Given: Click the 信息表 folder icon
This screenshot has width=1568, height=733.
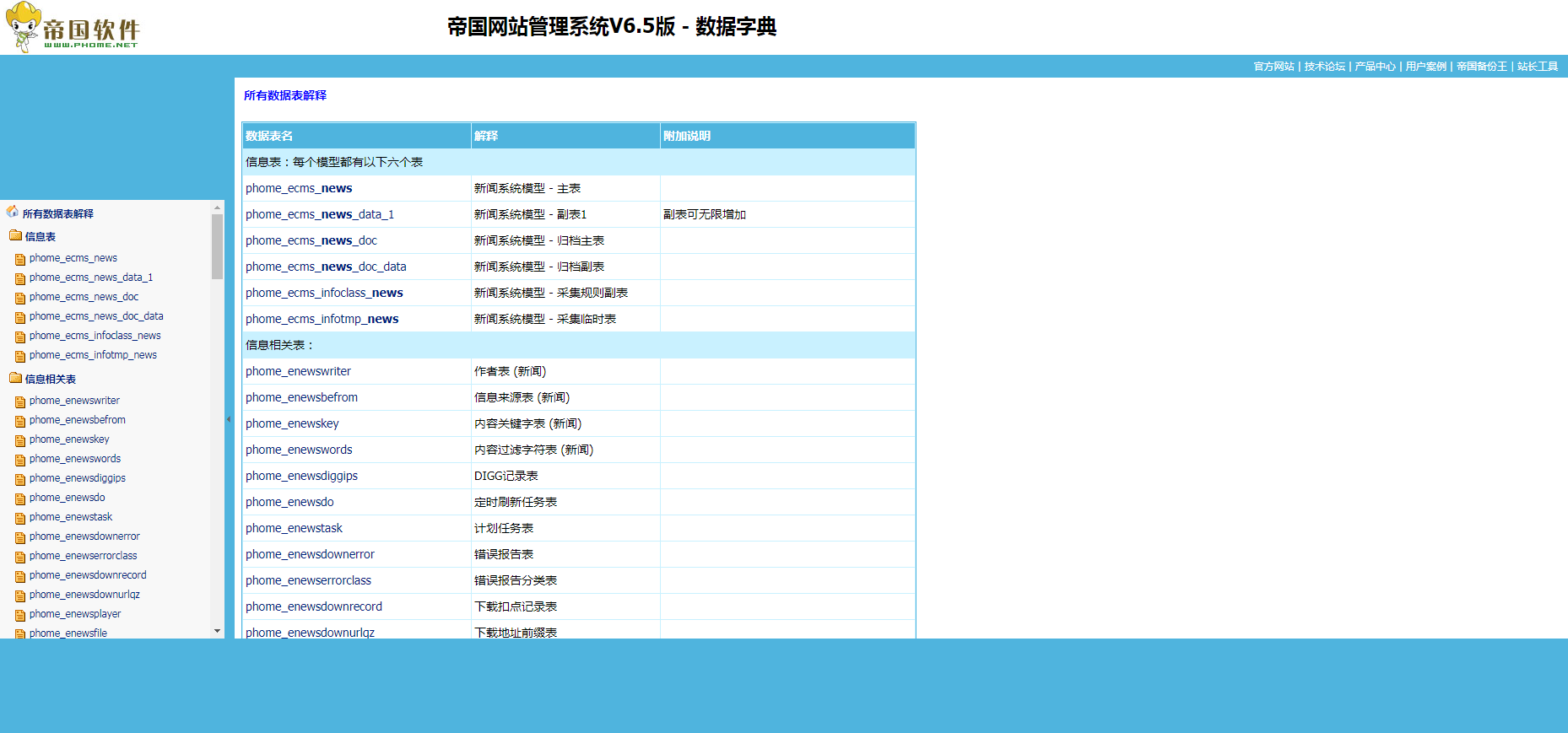Looking at the screenshot, I should point(15,236).
